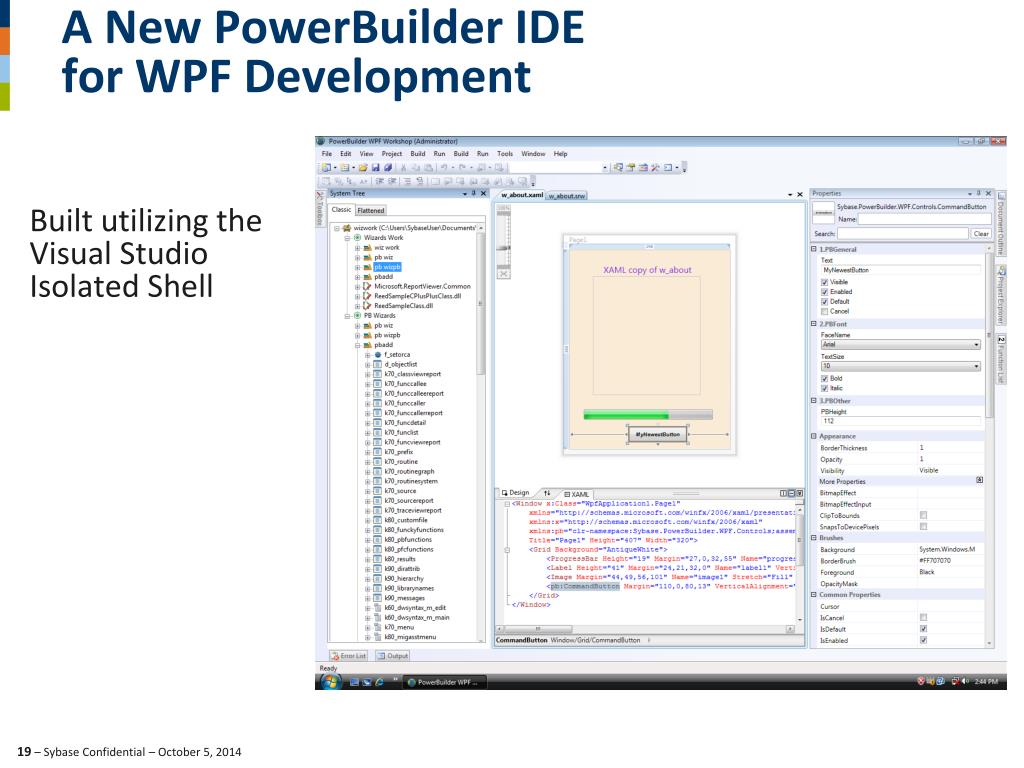This screenshot has width=1024, height=768.
Task: Click the MyNewestButton in the designer
Action: point(658,434)
